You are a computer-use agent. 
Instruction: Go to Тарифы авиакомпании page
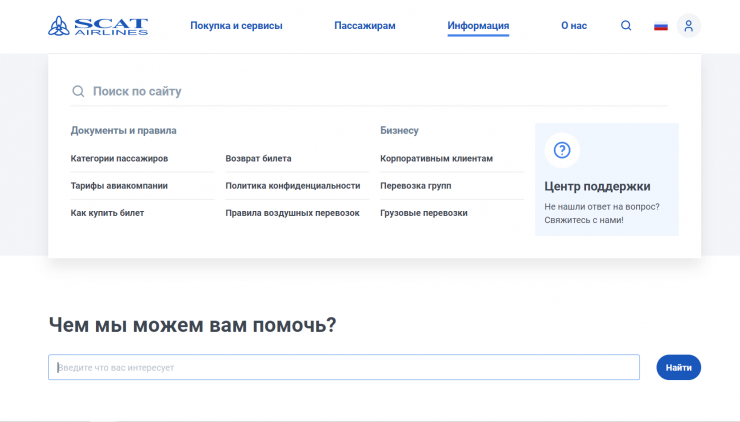[119, 185]
